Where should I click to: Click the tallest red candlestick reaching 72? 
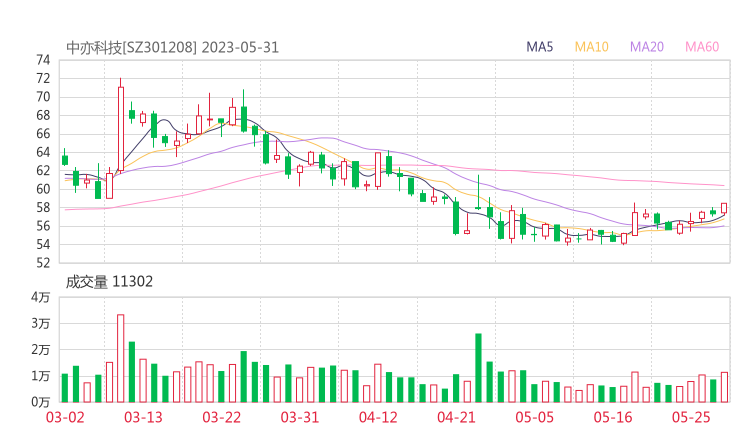(121, 128)
